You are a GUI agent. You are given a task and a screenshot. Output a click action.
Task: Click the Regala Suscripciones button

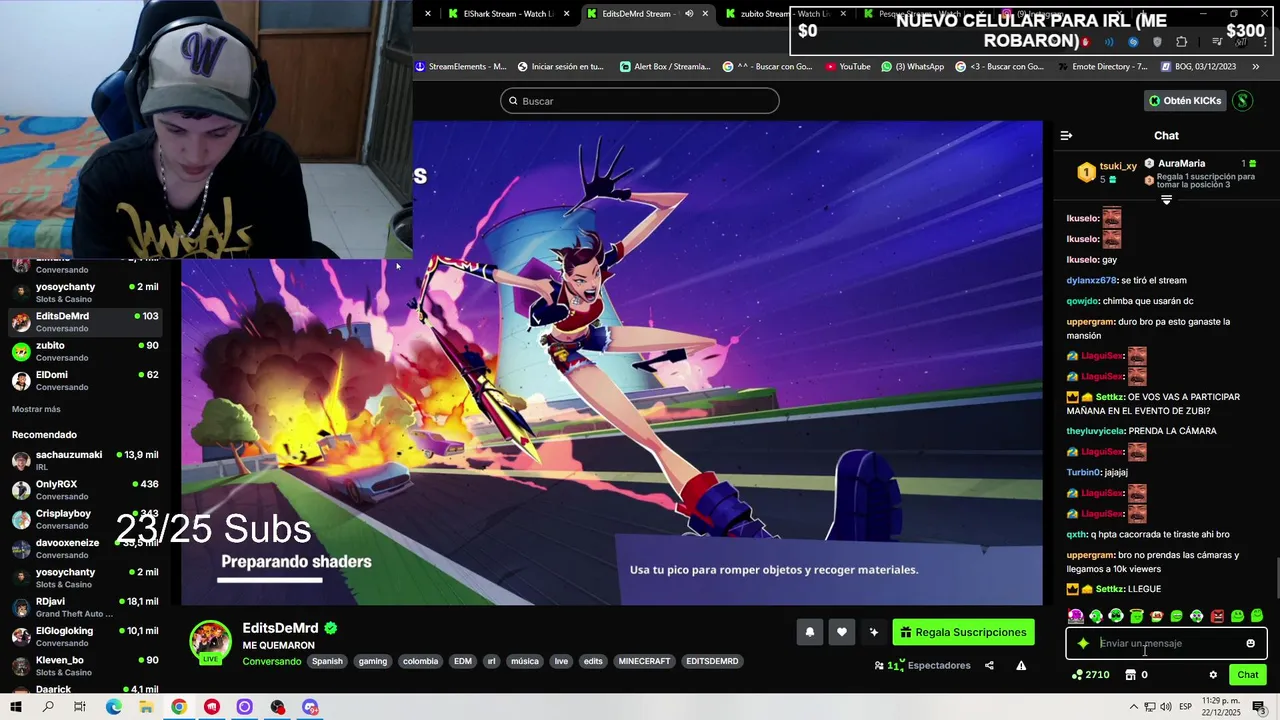[x=963, y=632]
